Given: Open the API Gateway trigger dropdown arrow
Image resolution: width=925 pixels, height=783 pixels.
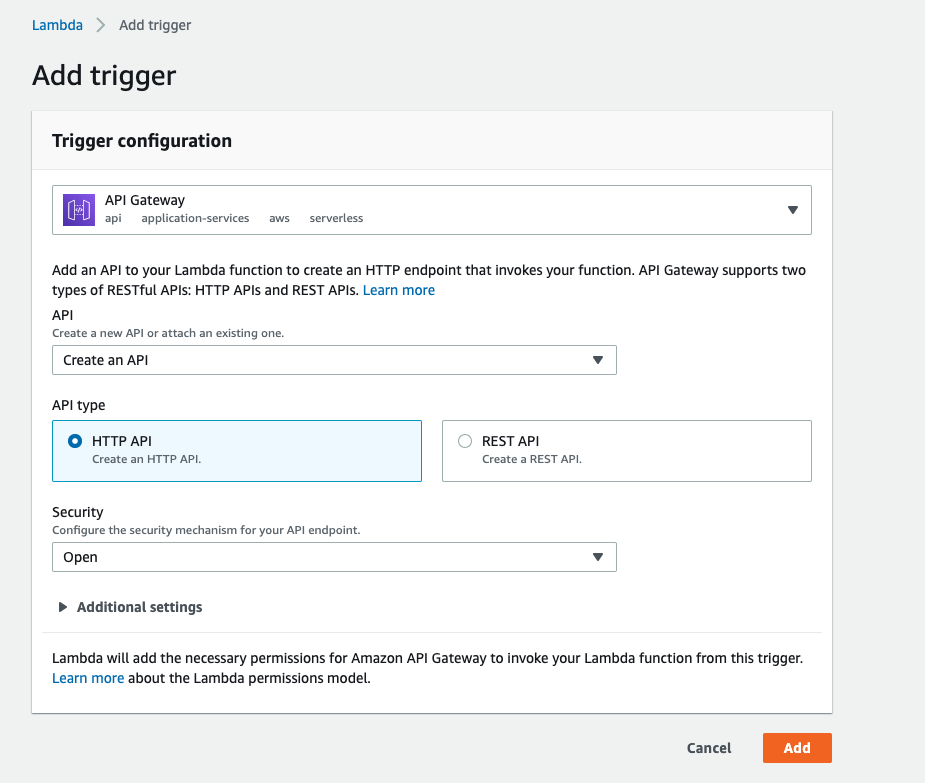Looking at the screenshot, I should click(792, 210).
